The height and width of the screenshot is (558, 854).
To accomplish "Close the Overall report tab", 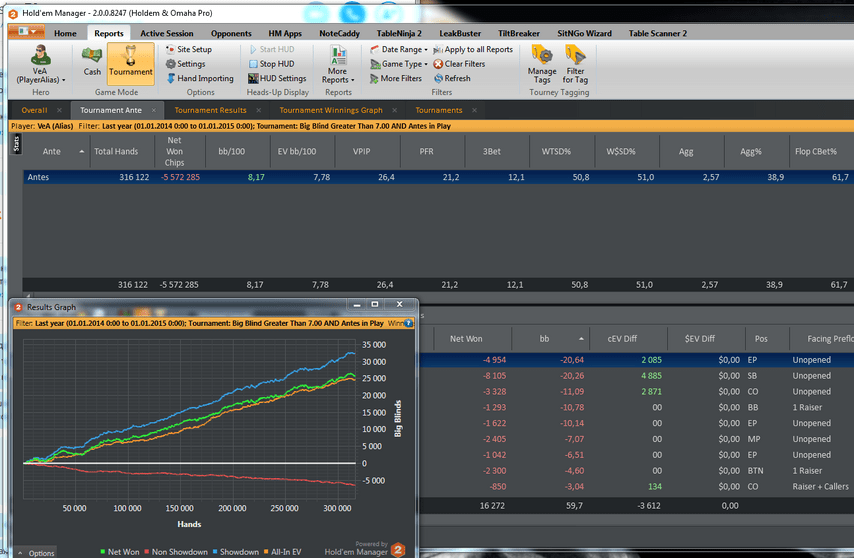I will click(x=59, y=110).
